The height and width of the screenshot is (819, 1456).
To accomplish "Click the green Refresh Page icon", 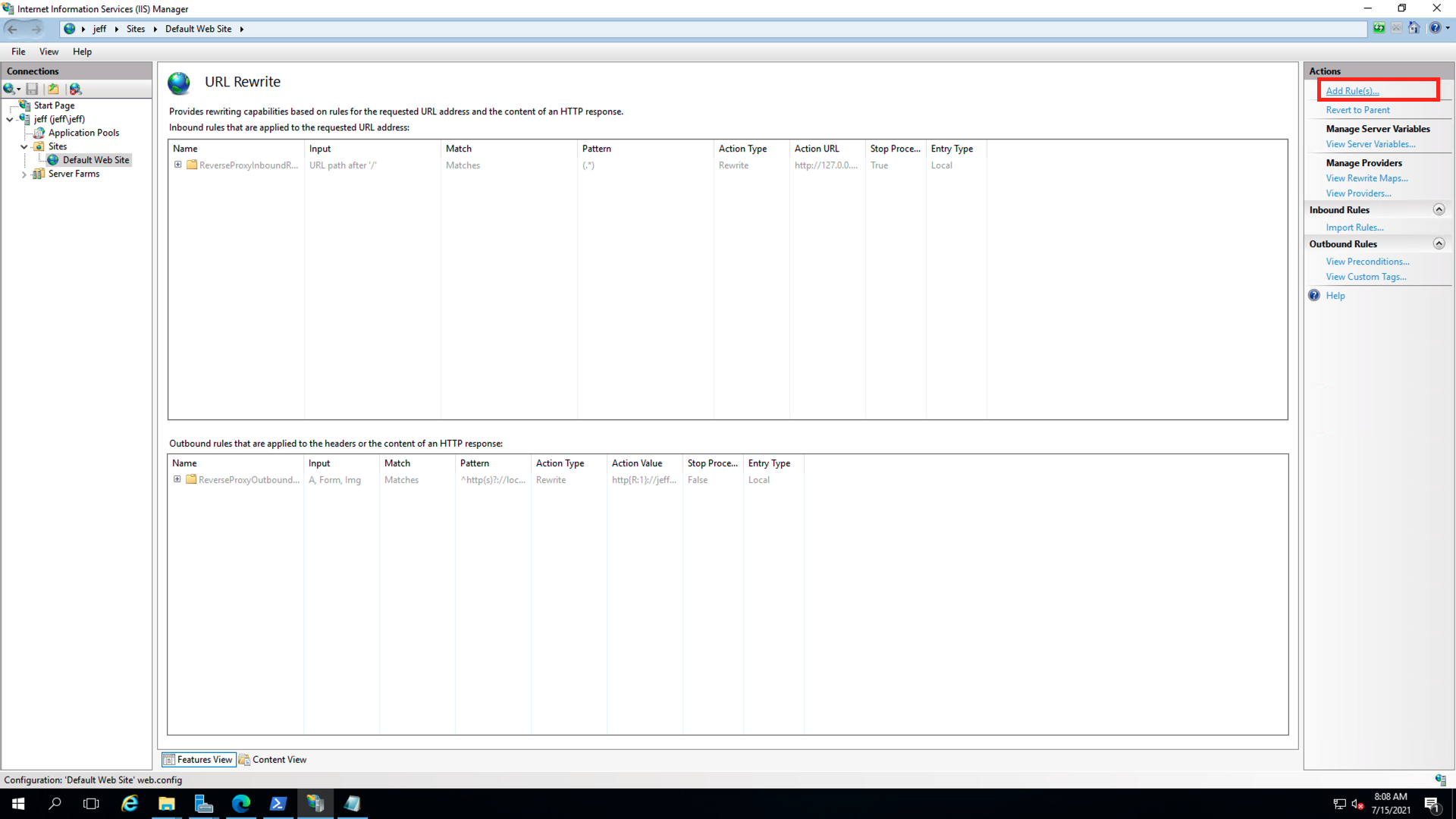I will pyautogui.click(x=1379, y=28).
